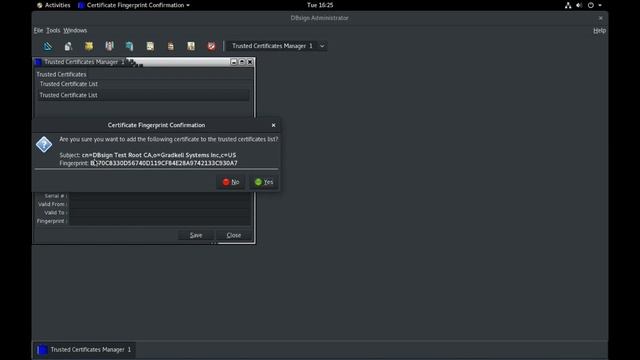Open the Trusted Certificates Manager 1 window dropdown

coord(277,46)
